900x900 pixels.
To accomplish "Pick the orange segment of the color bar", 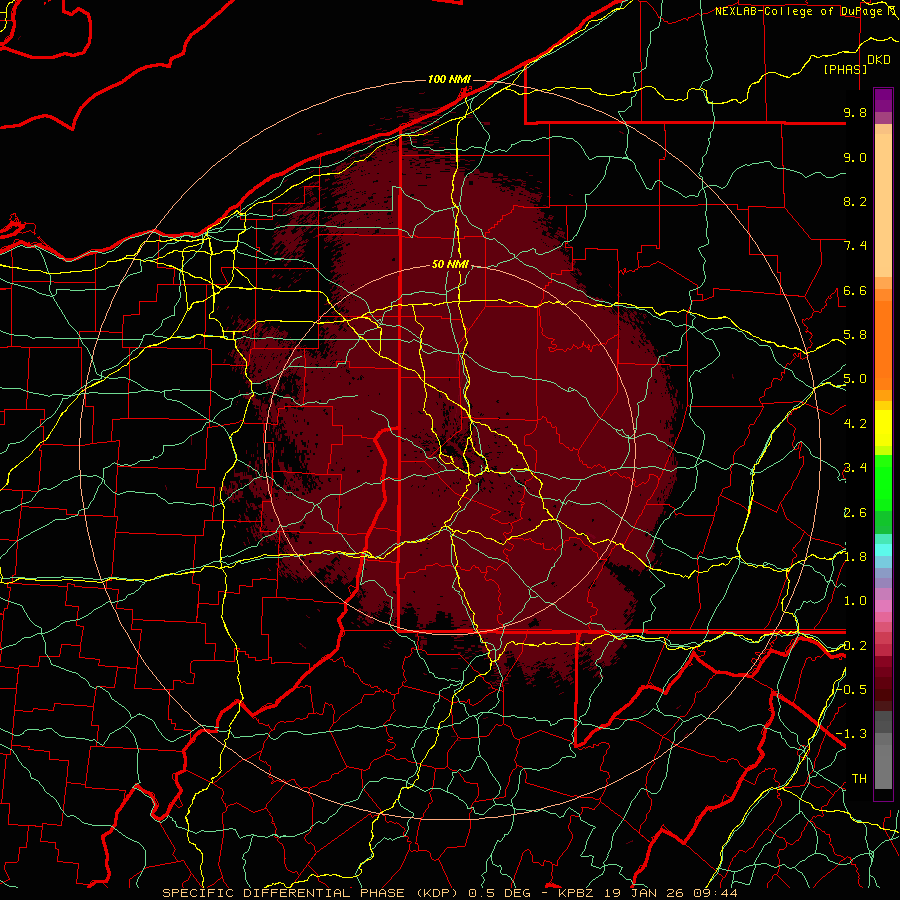I will pos(883,344).
